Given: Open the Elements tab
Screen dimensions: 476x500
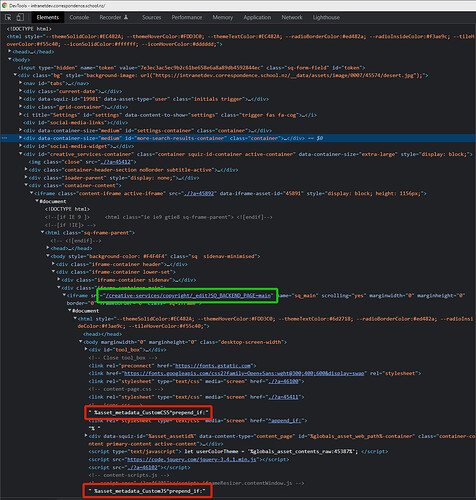Looking at the screenshot, I should 48,17.
